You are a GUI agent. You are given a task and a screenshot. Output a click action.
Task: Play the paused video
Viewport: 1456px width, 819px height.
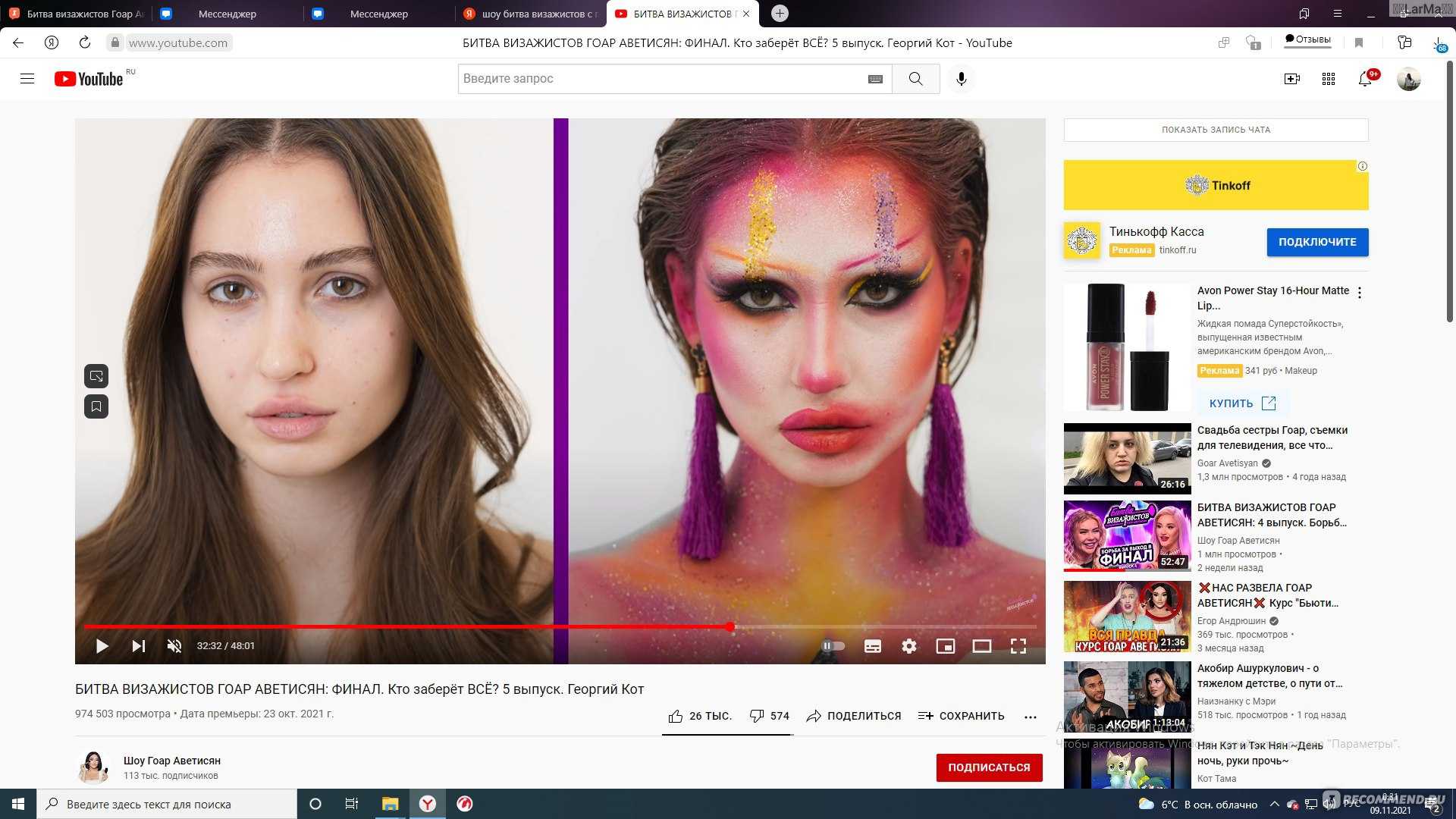(102, 646)
